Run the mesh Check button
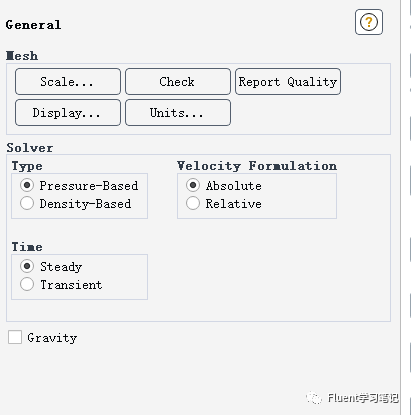Screen dimensions: 411x415 pos(178,82)
